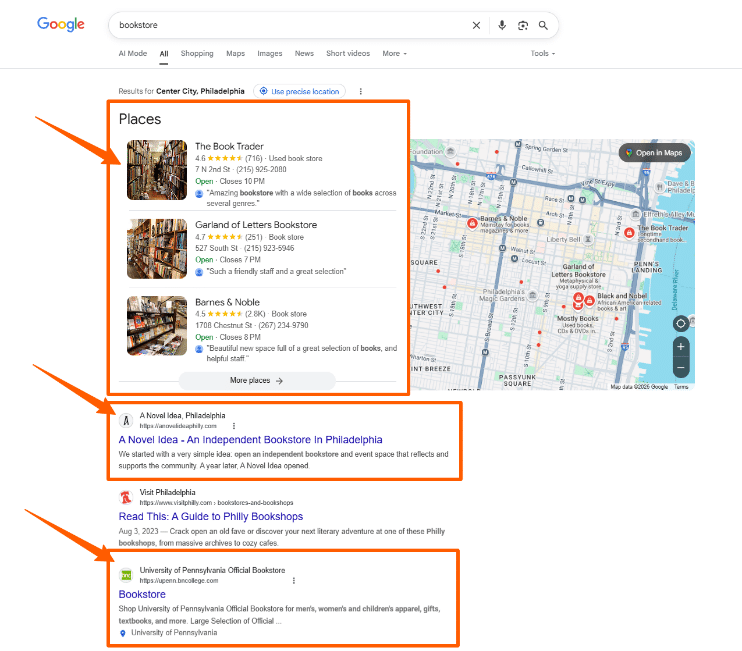This screenshot has width=742, height=651.
Task: Expand the More search filters dropdown
Action: (394, 53)
